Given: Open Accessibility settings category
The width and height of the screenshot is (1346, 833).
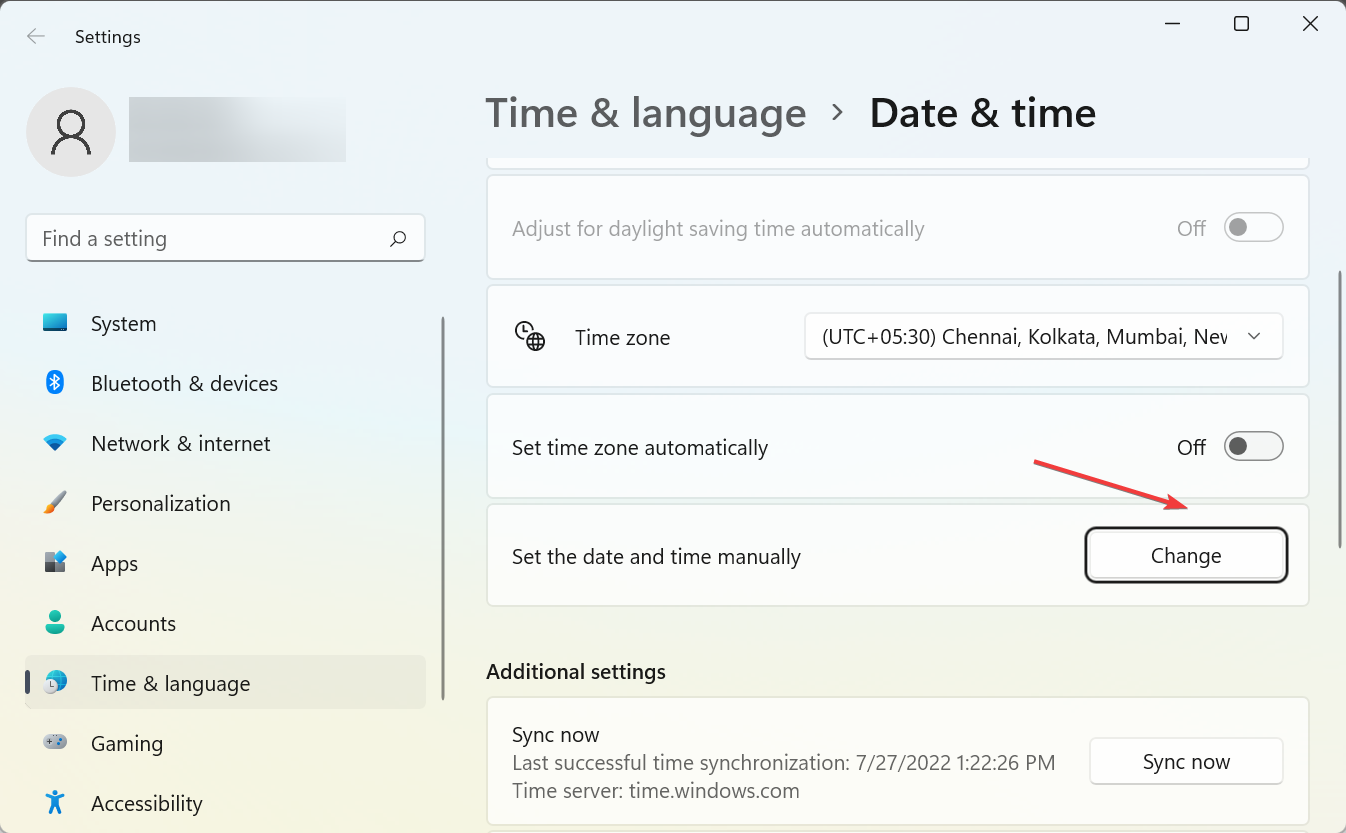Looking at the screenshot, I should coord(225,803).
